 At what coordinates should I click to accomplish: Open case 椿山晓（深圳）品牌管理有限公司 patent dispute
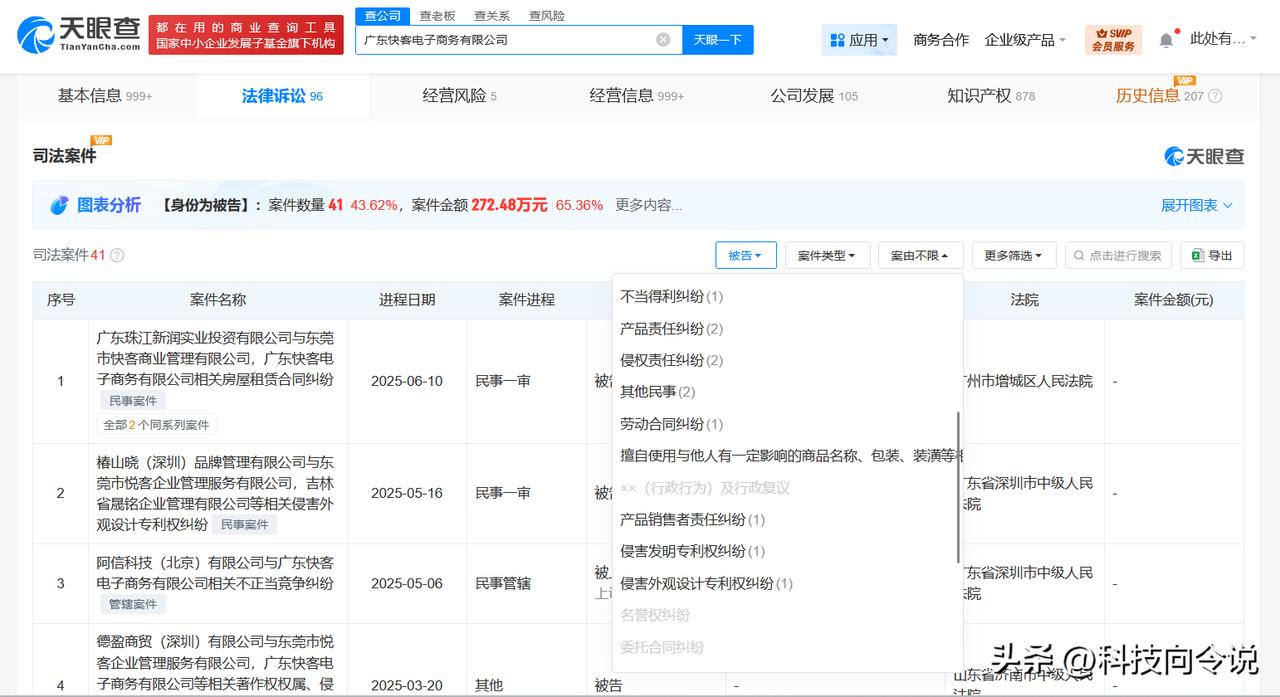pyautogui.click(x=215, y=493)
